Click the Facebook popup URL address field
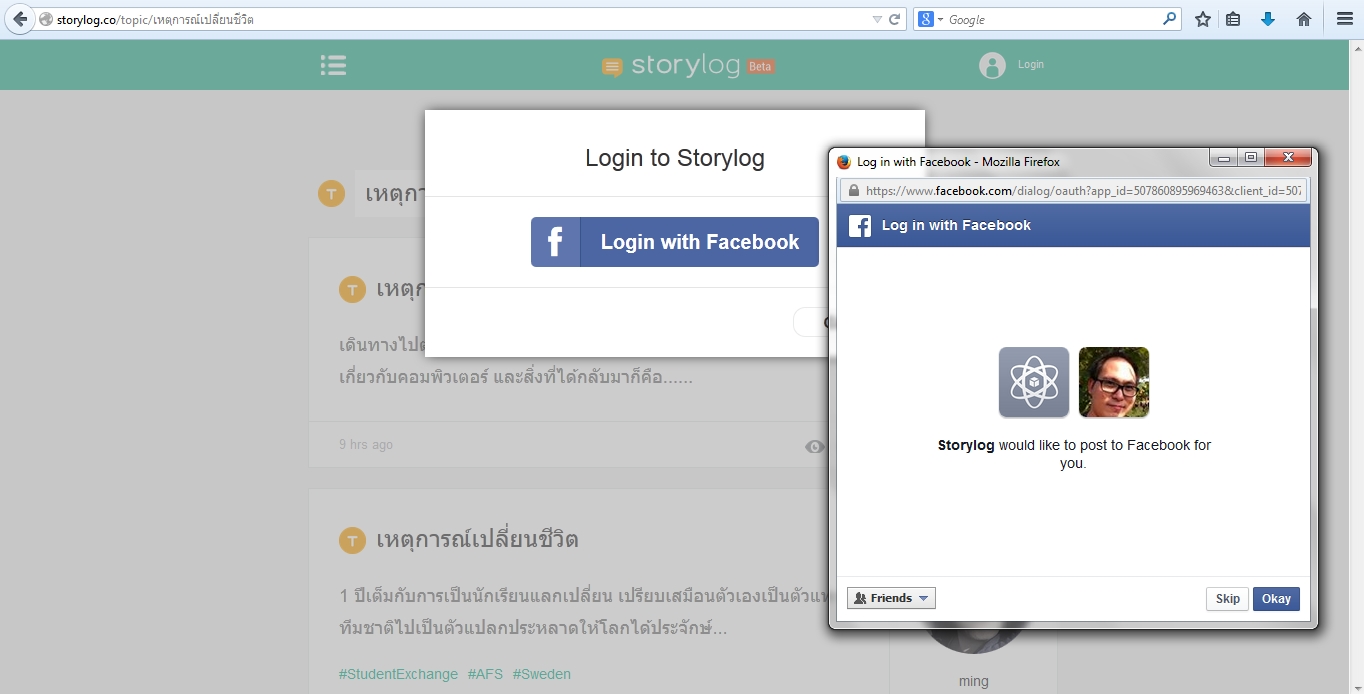1364x694 pixels. [x=1080, y=191]
